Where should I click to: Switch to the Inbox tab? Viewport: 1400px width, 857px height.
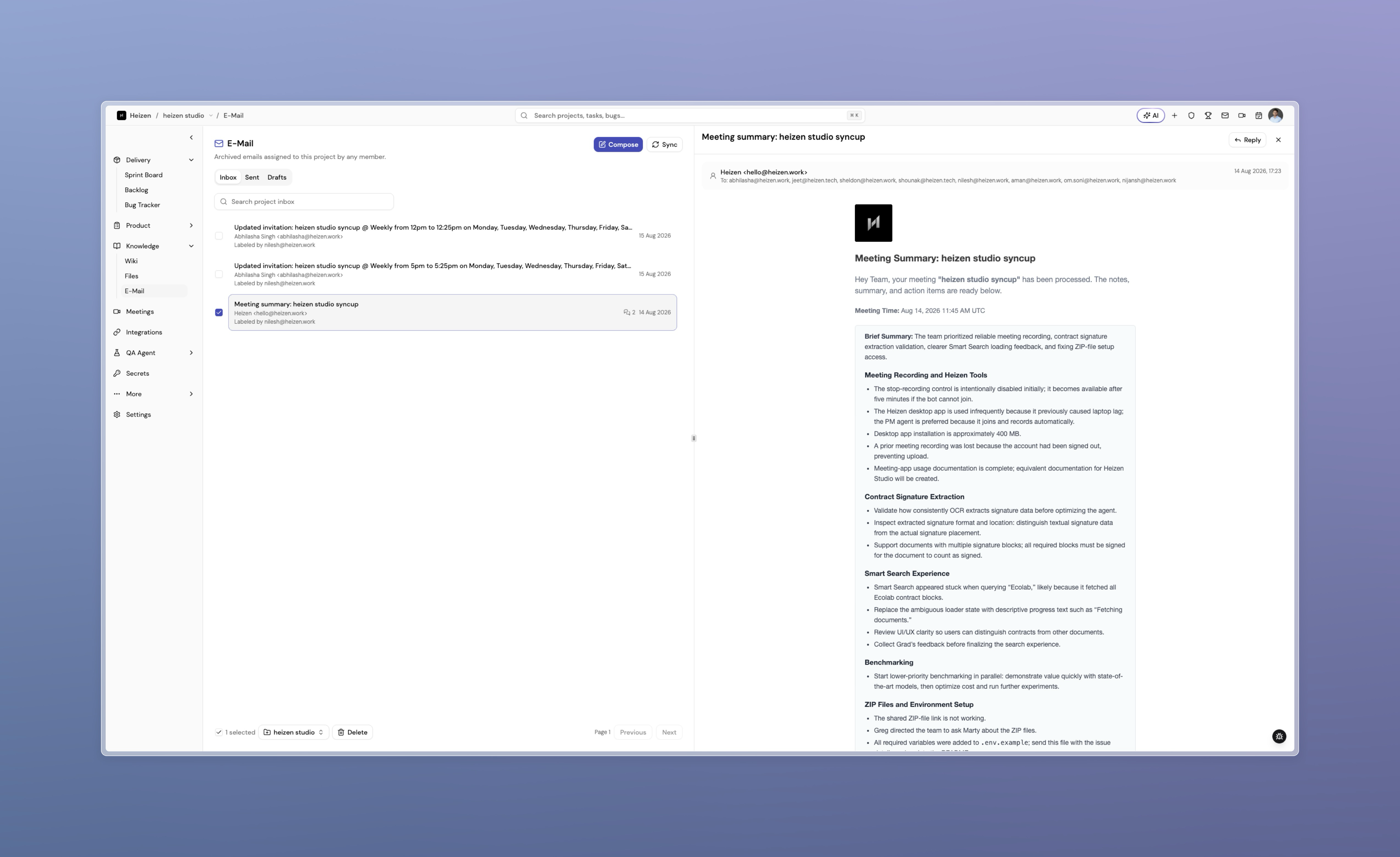point(228,177)
